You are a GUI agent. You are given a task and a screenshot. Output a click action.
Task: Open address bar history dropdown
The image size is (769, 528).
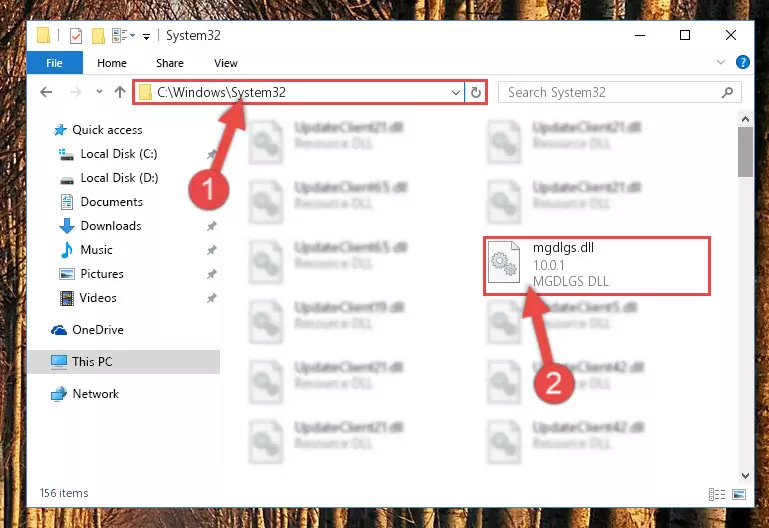coord(456,92)
